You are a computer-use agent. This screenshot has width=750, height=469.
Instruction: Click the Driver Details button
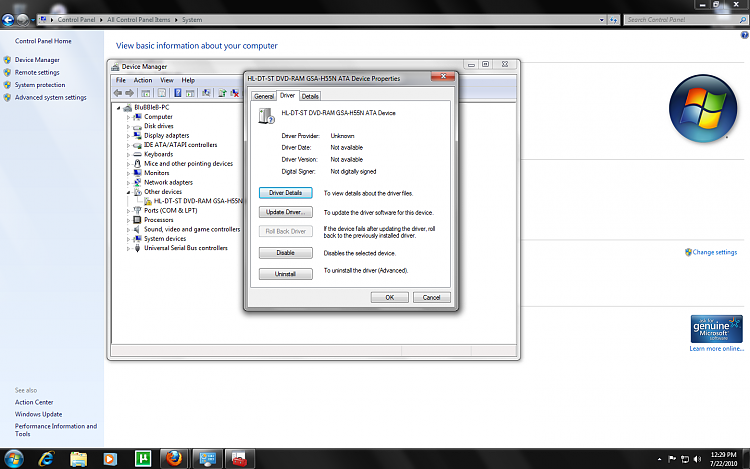click(286, 193)
